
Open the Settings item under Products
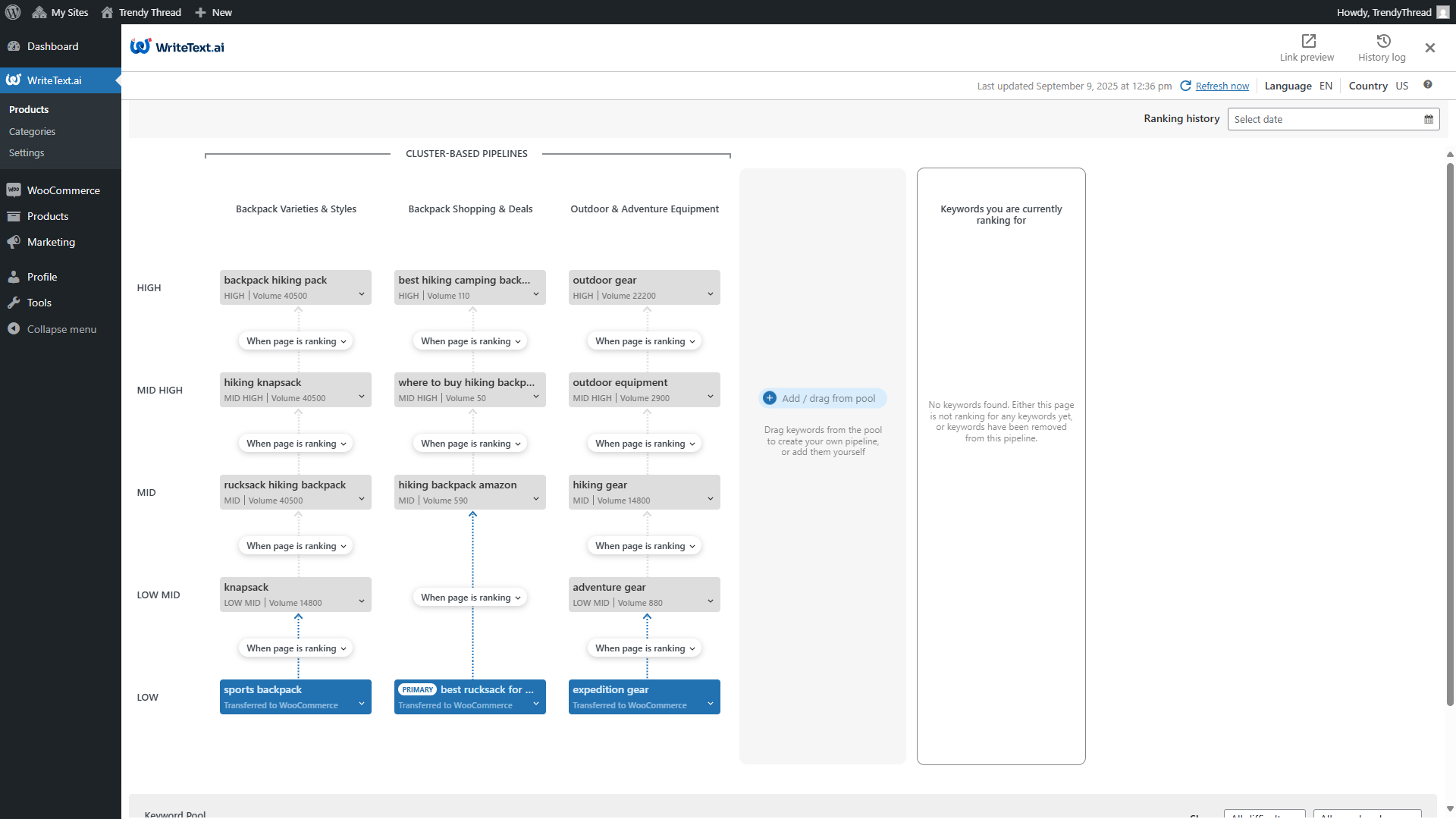coord(27,152)
